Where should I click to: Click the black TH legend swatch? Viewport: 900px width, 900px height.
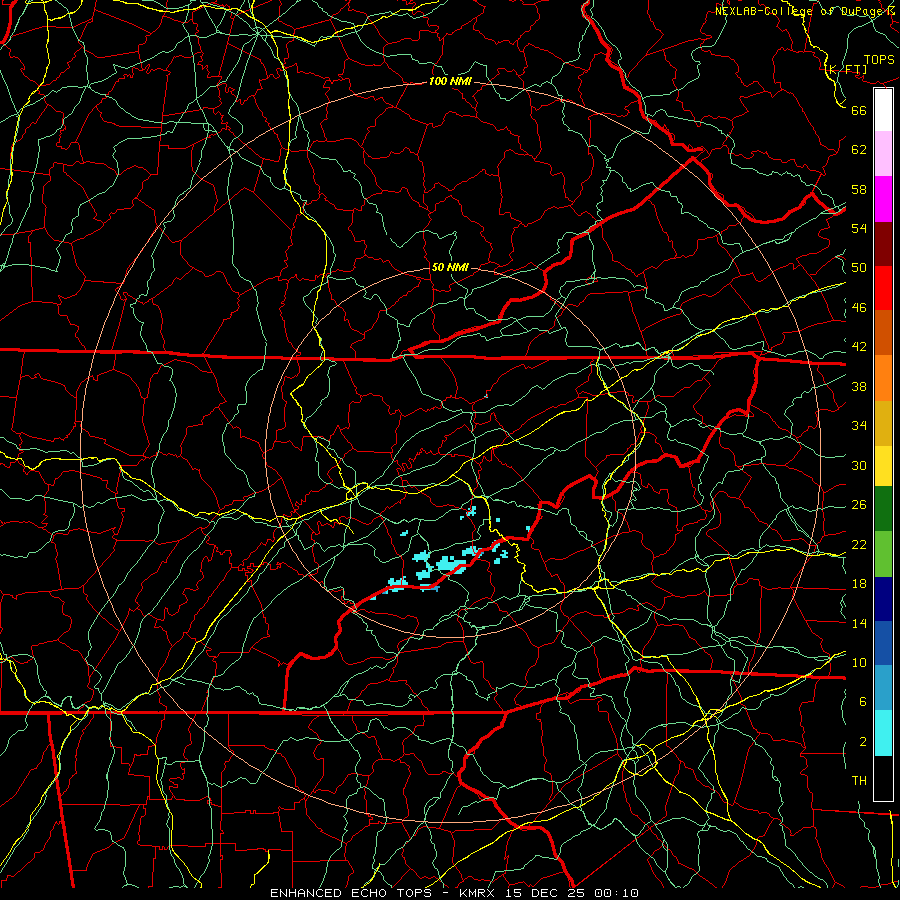[883, 778]
